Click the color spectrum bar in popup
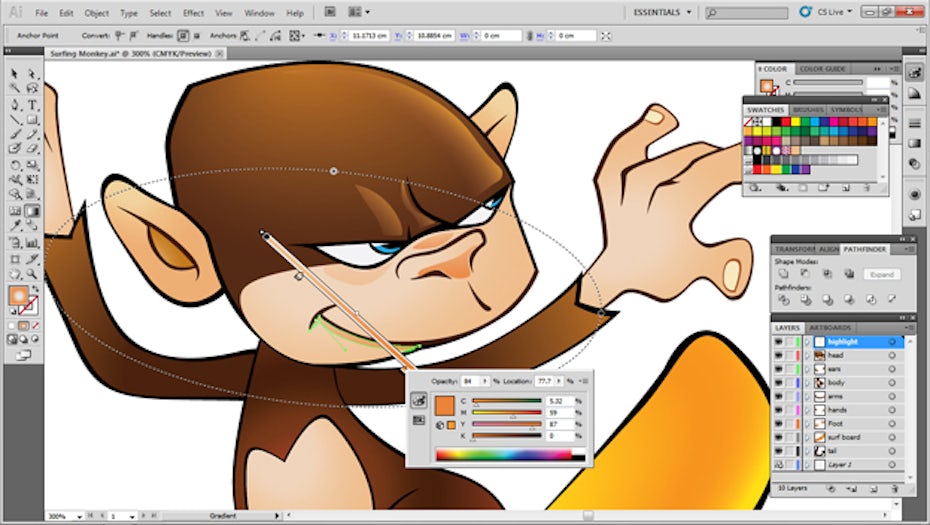 pyautogui.click(x=510, y=455)
